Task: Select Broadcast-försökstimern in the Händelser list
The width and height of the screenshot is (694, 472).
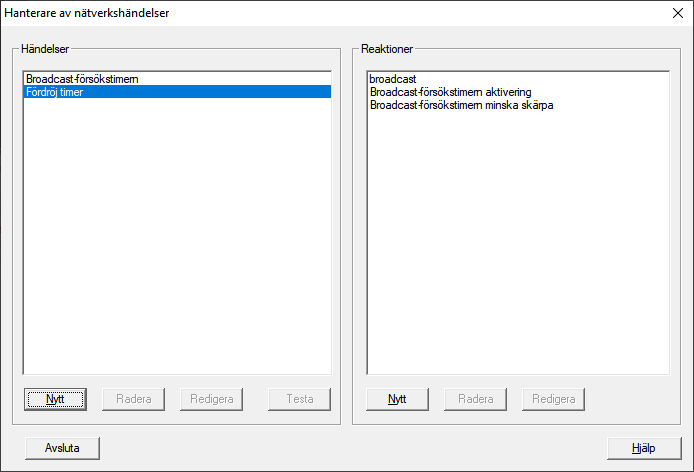Action: [82, 78]
